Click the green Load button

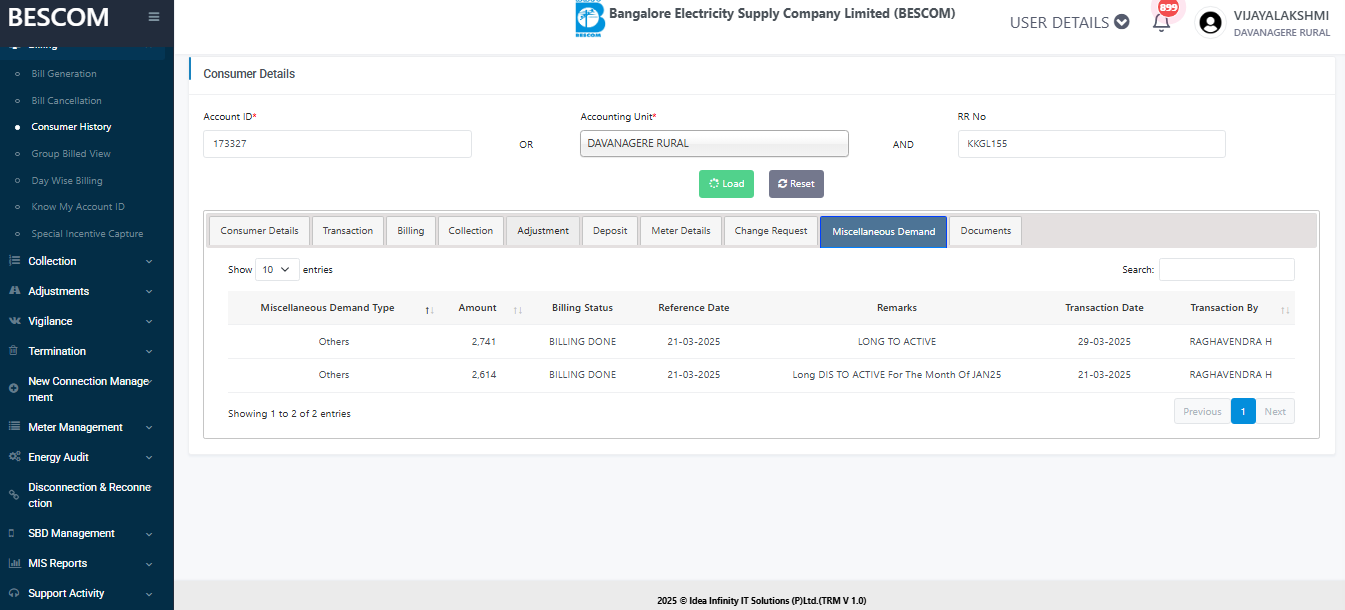tap(726, 184)
